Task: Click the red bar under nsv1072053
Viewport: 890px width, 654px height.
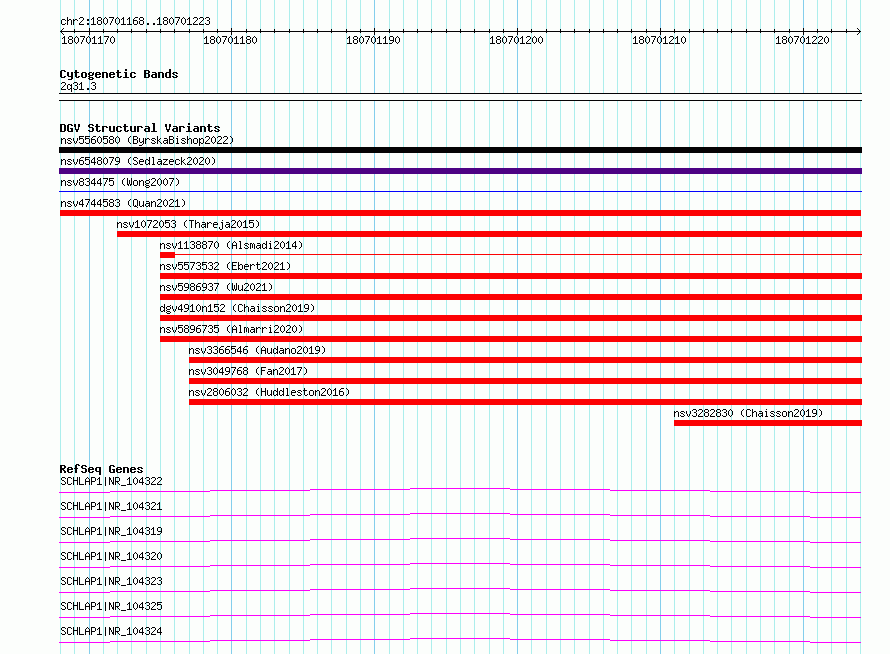Action: point(489,234)
